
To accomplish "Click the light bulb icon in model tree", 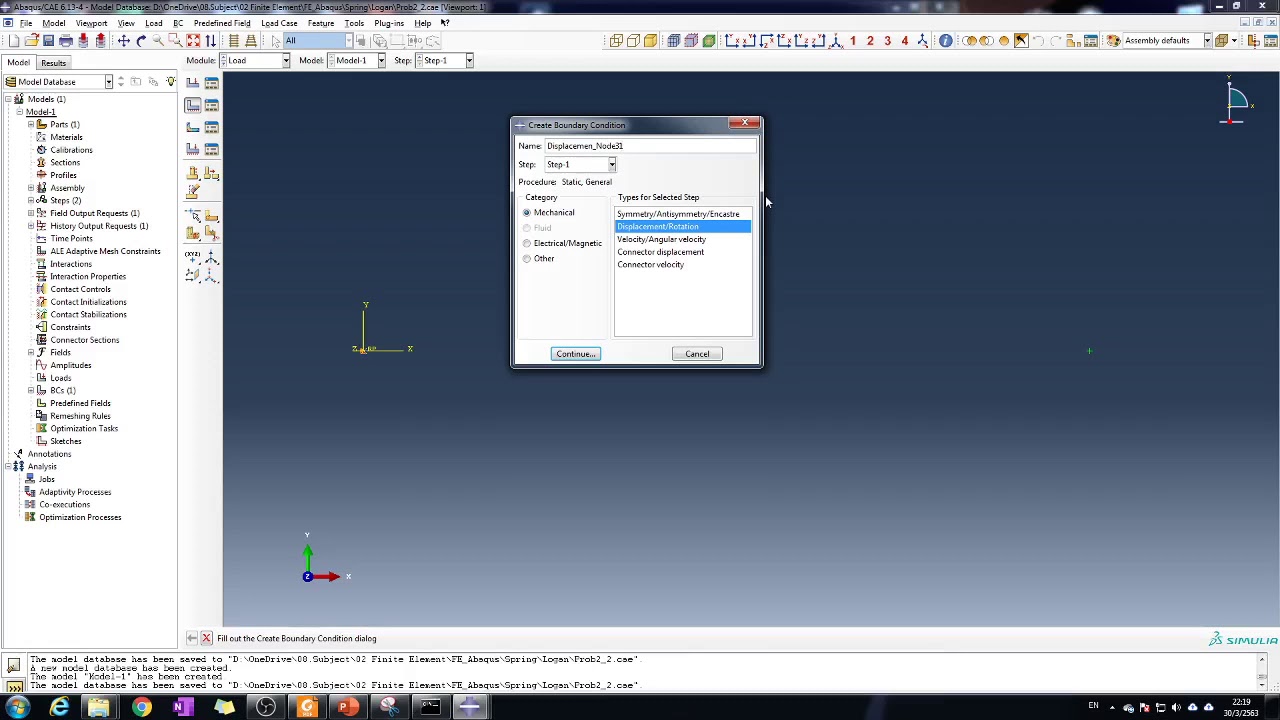I will click(x=171, y=82).
